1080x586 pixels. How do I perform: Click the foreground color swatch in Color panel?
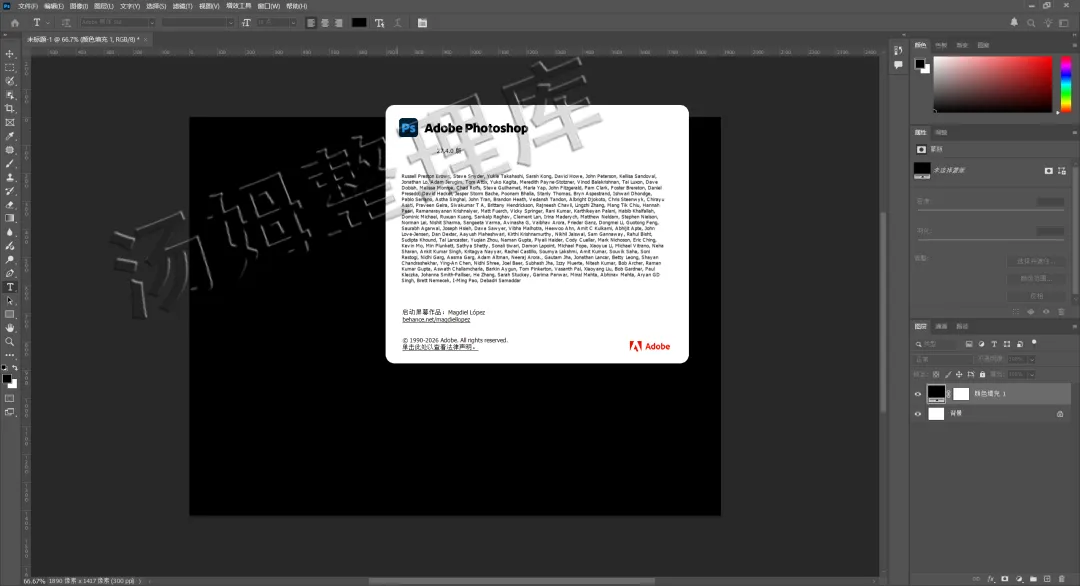coord(920,64)
